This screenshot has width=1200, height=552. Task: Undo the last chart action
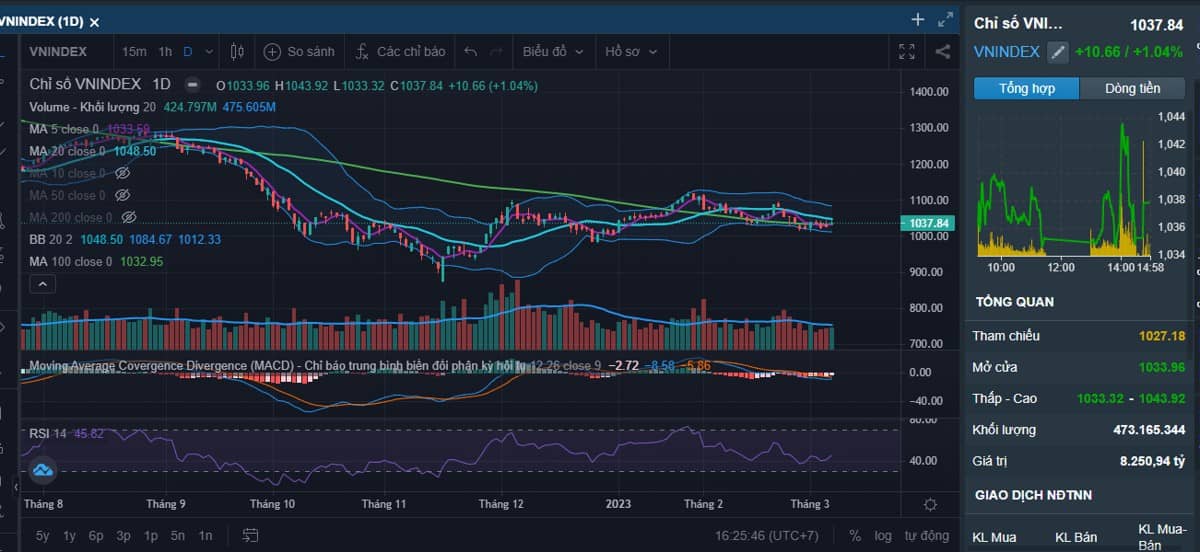pyautogui.click(x=470, y=51)
